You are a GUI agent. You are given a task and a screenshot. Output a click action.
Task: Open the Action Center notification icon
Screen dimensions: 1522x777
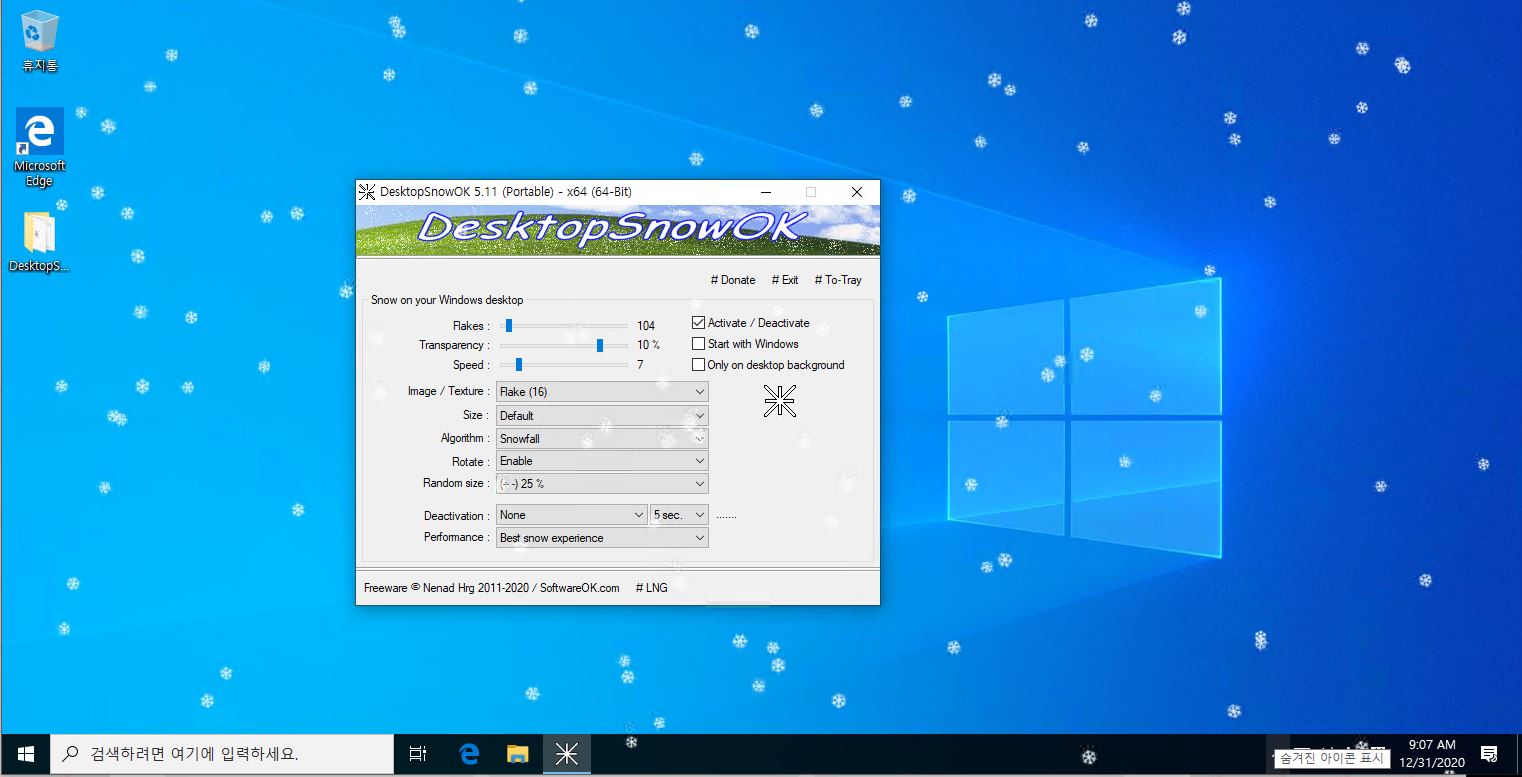coord(1488,754)
